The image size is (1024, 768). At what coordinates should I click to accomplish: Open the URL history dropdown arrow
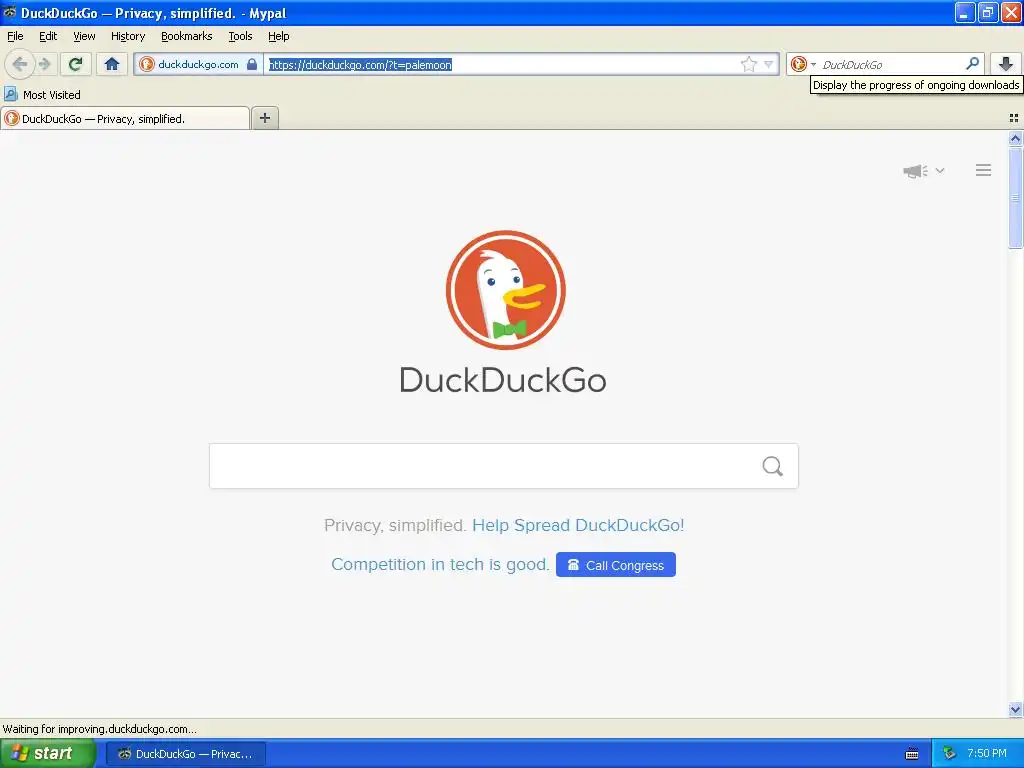click(x=769, y=64)
